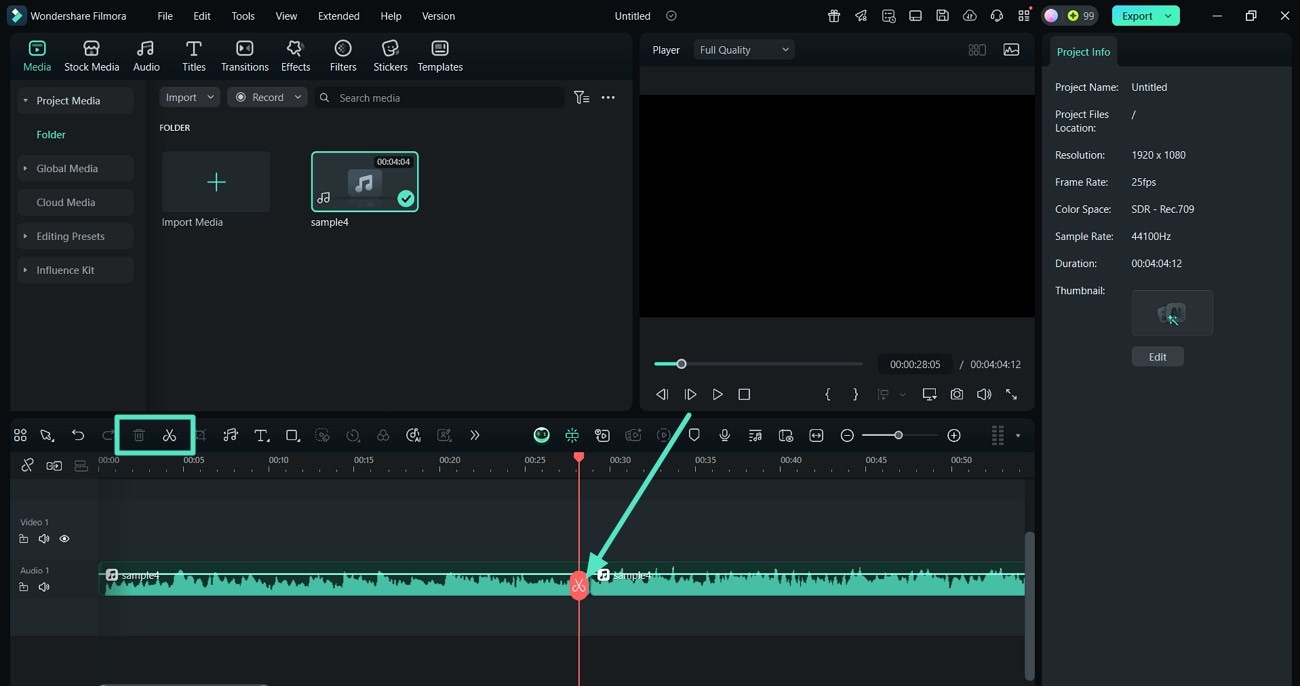The image size is (1300, 686).
Task: Toggle the green auto-ripple snapping icon
Action: click(572, 435)
